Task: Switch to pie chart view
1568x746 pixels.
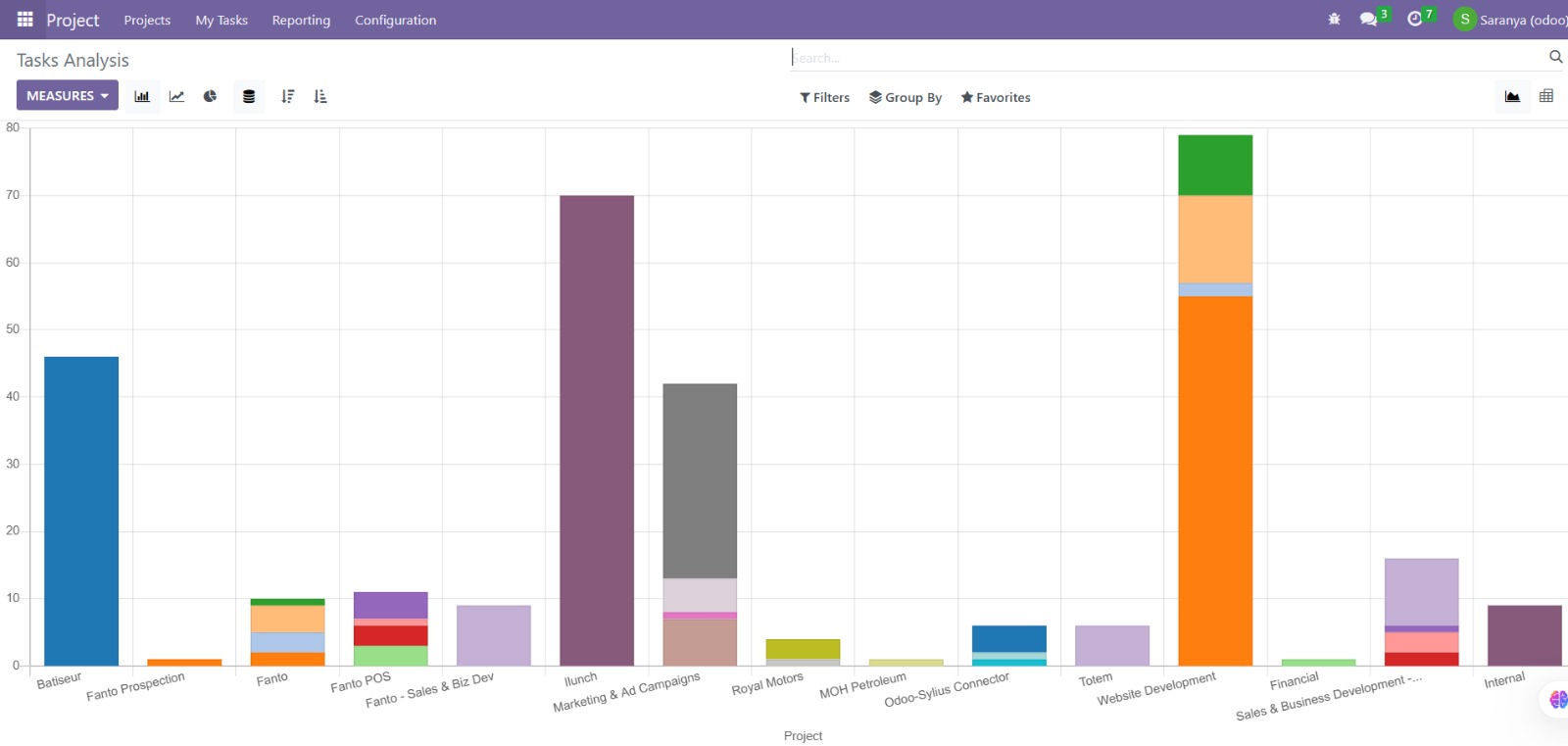Action: pos(210,96)
